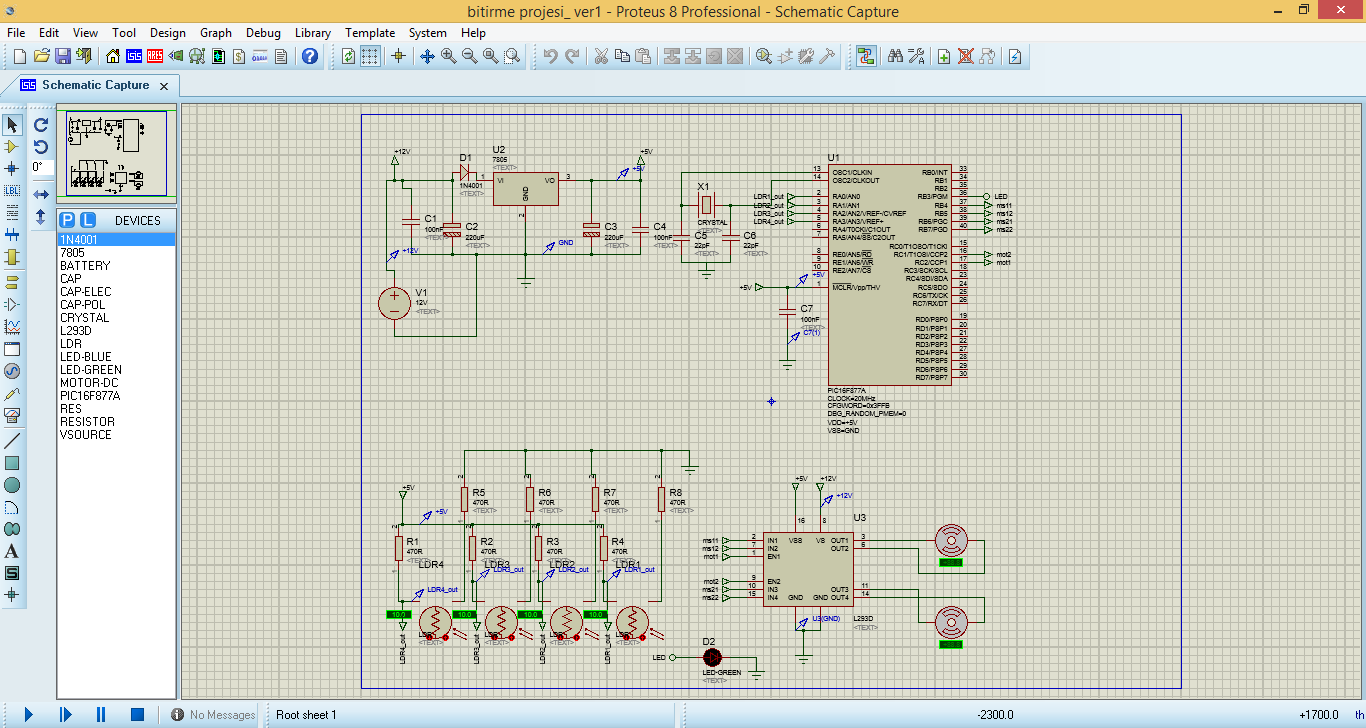
Task: Remove sheet red X icon
Action: pos(965,56)
